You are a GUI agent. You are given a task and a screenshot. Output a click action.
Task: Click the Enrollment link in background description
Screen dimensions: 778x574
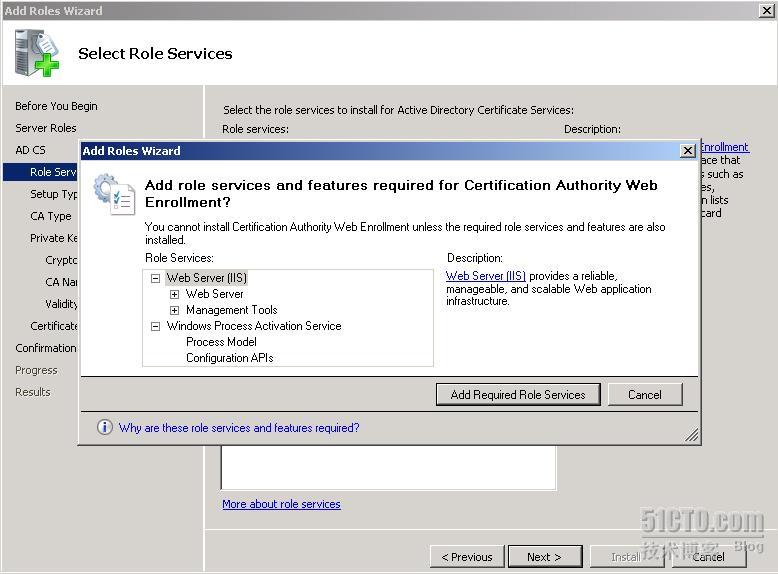724,147
